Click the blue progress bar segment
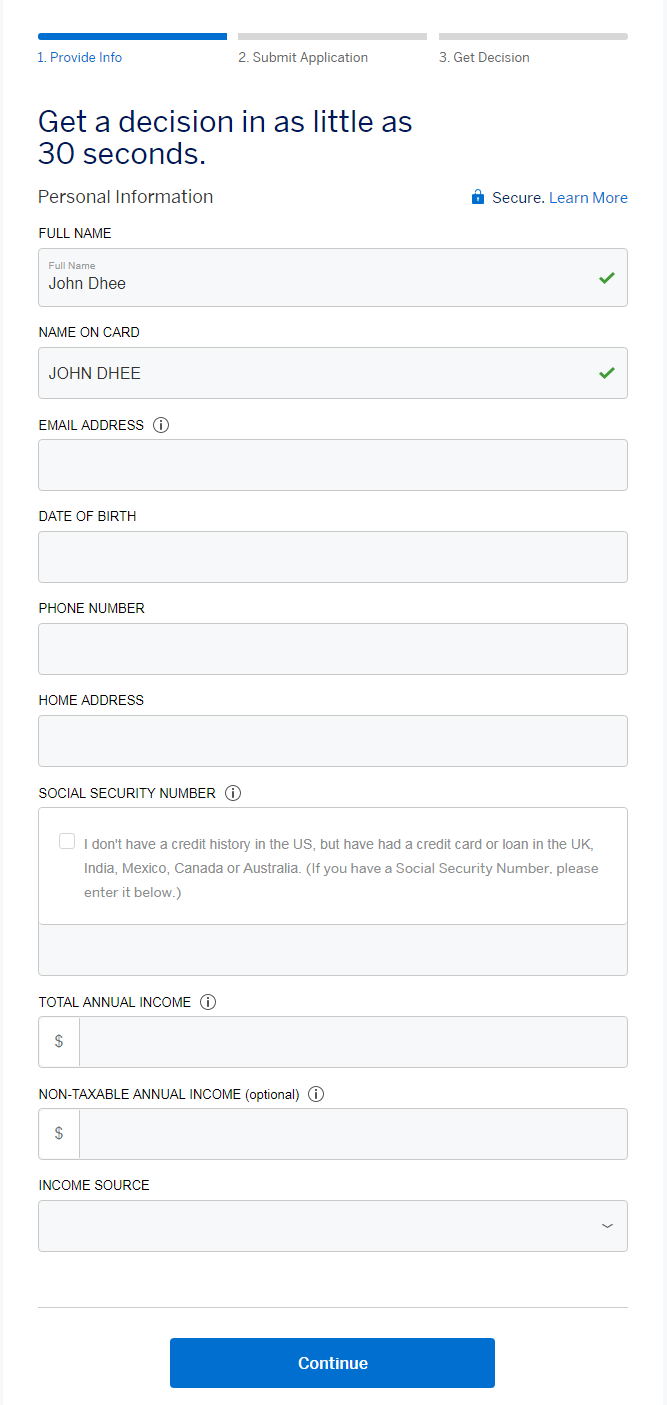Image resolution: width=667 pixels, height=1405 pixels. pyautogui.click(x=132, y=36)
